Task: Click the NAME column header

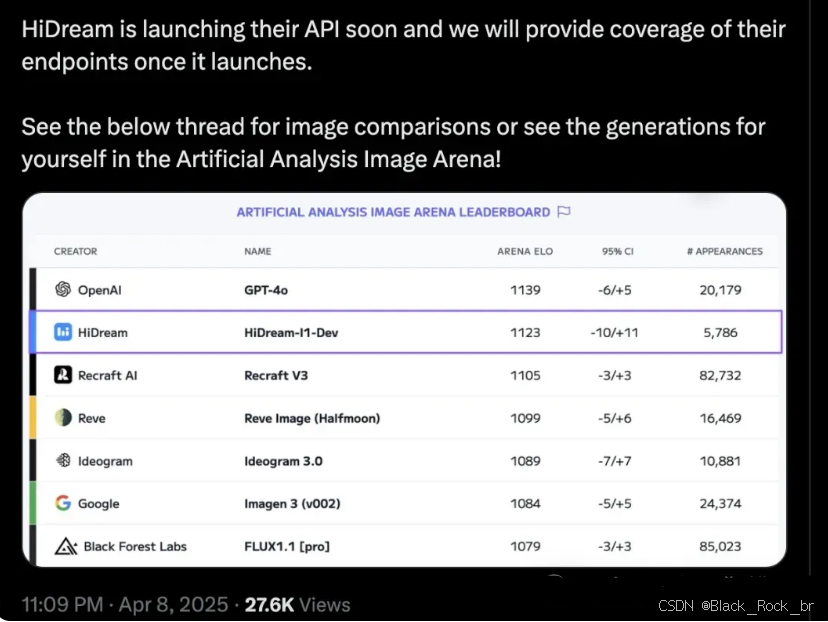Action: pos(258,251)
